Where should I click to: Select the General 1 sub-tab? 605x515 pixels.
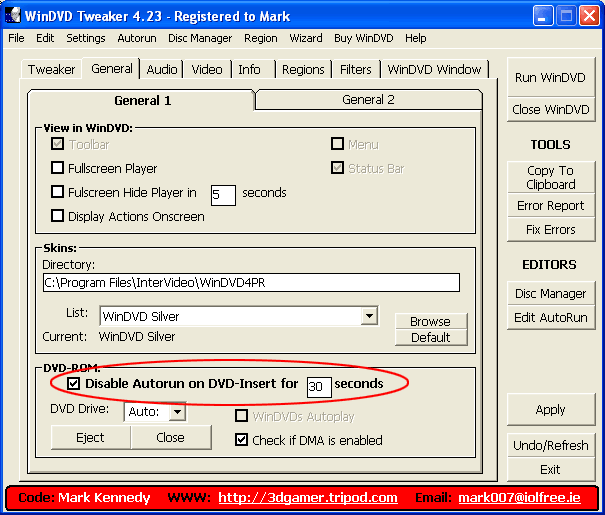(142, 101)
